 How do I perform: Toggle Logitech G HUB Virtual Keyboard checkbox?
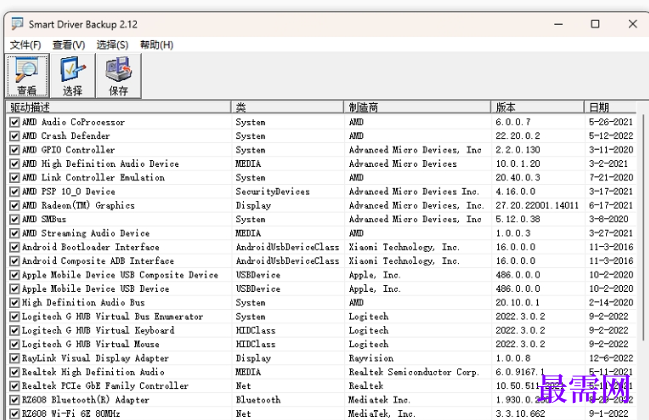pos(14,330)
